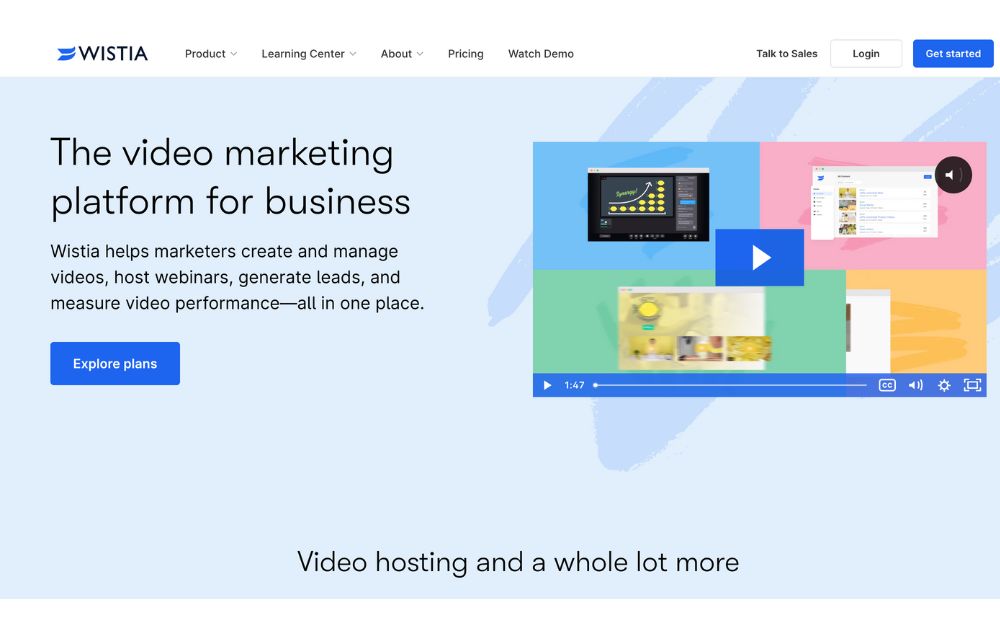
Task: Click the heading 'The video marketing platform for business'
Action: click(230, 177)
